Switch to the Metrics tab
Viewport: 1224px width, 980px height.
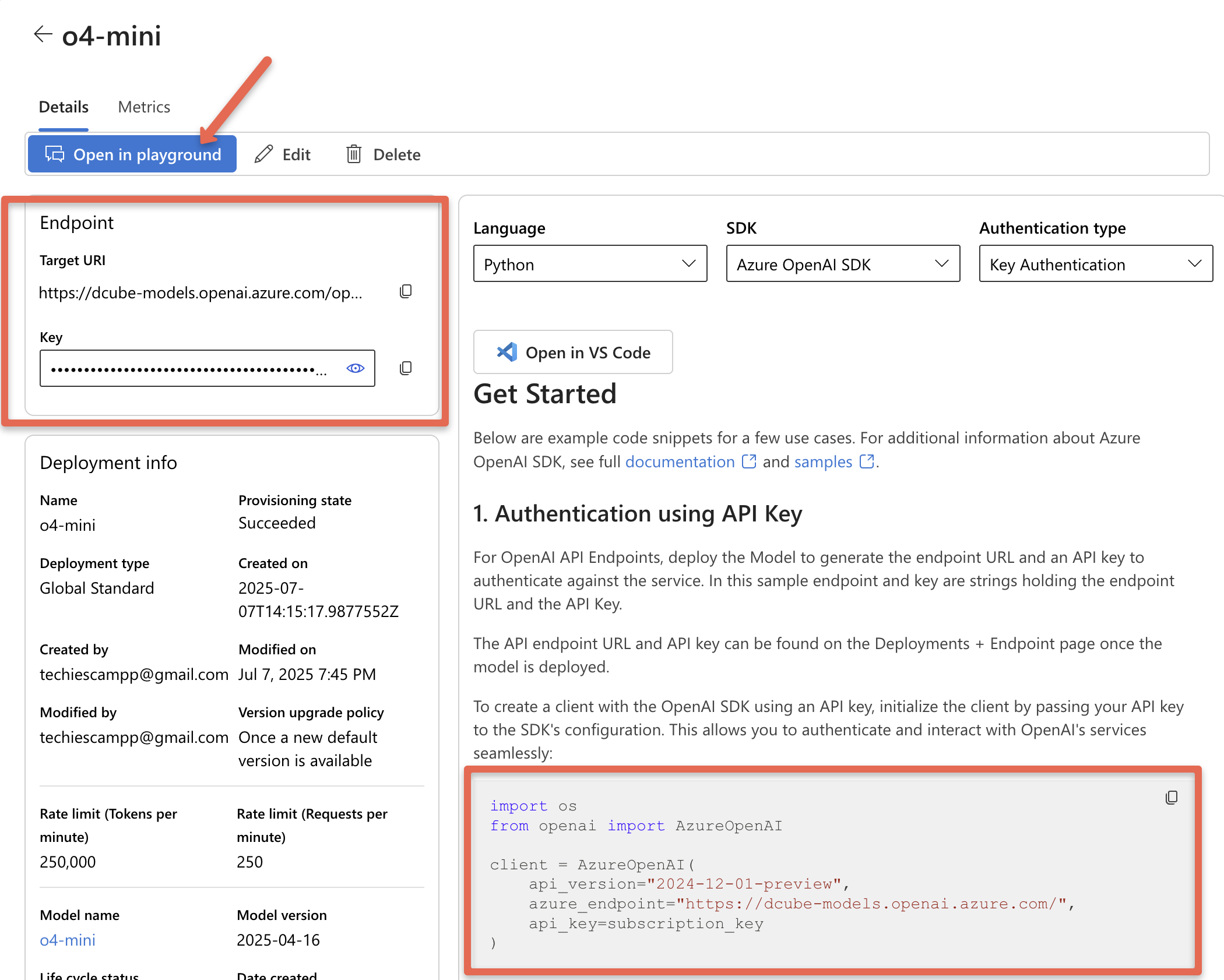tap(144, 107)
